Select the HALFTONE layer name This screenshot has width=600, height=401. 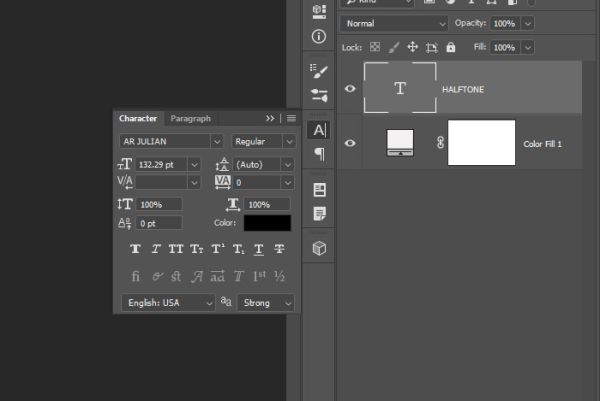coord(463,90)
